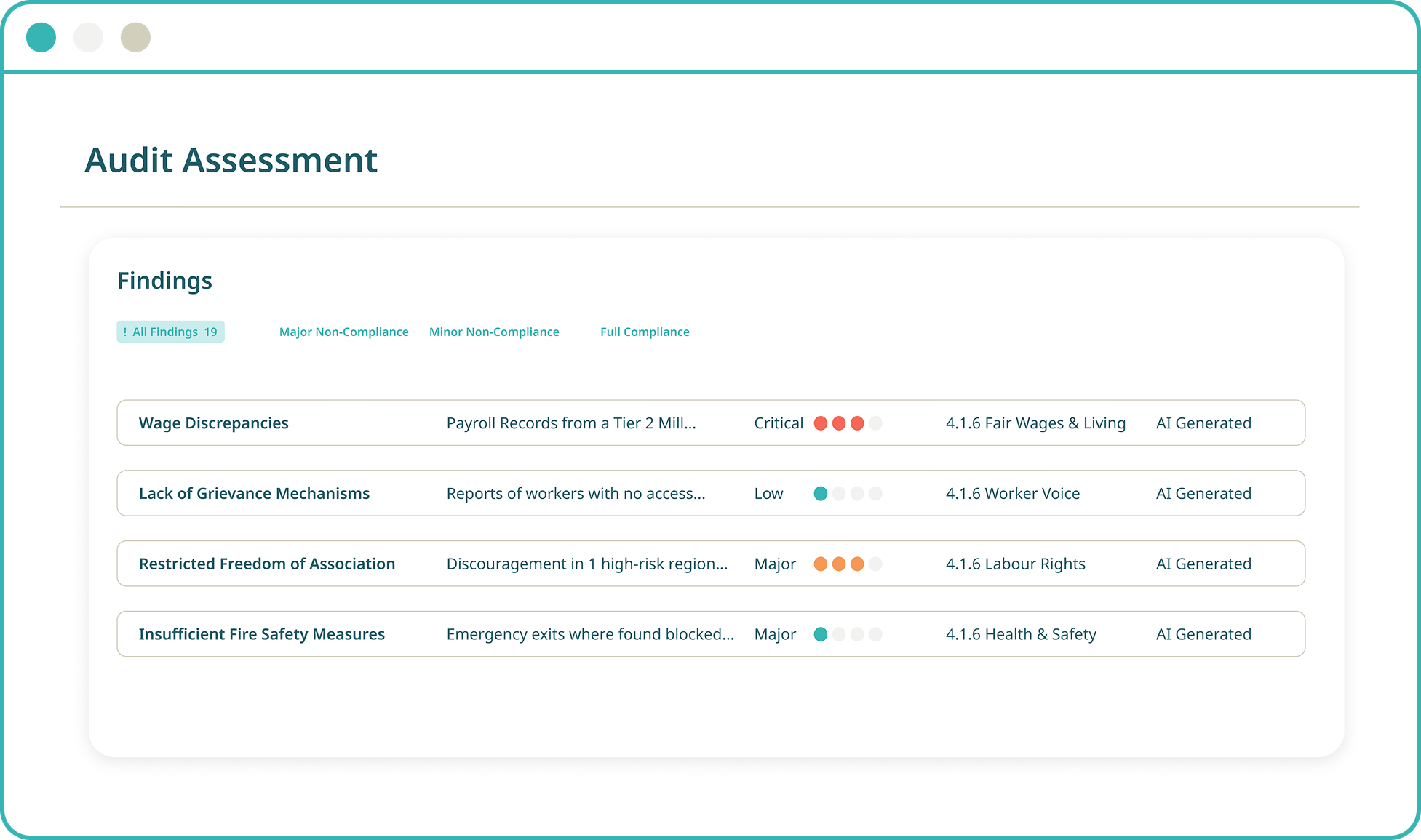This screenshot has height=840, width=1421.
Task: Open Lack of Grievance Mechanisms finding
Action: [x=254, y=494]
